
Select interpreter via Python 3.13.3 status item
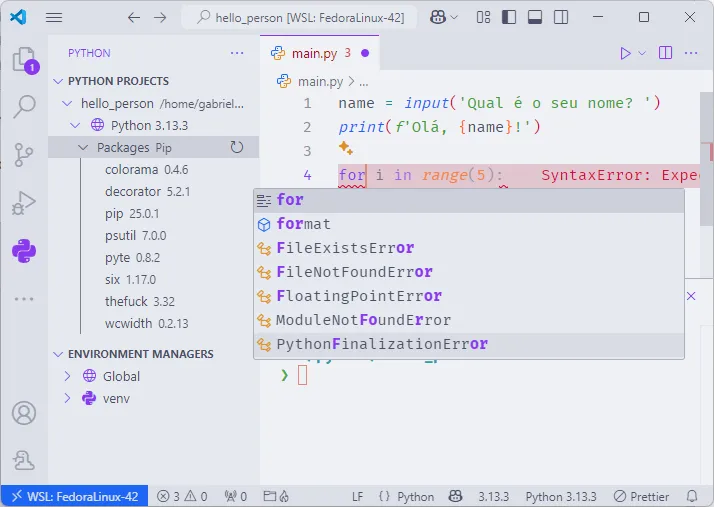point(561,496)
